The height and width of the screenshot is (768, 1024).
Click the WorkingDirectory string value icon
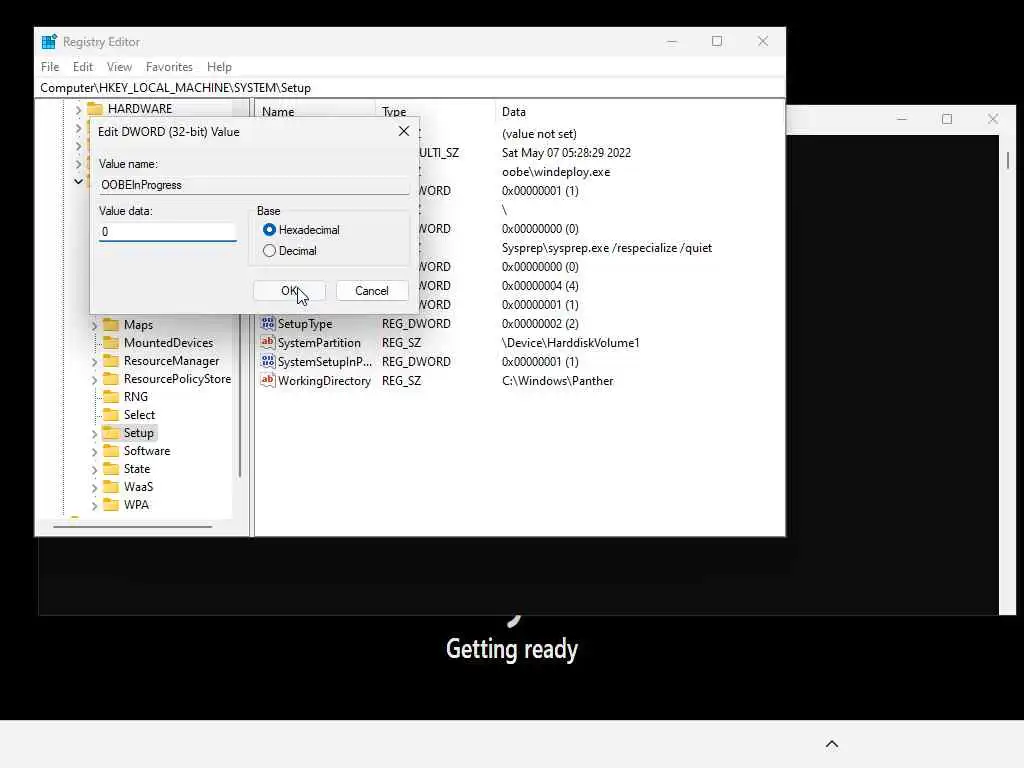click(268, 379)
